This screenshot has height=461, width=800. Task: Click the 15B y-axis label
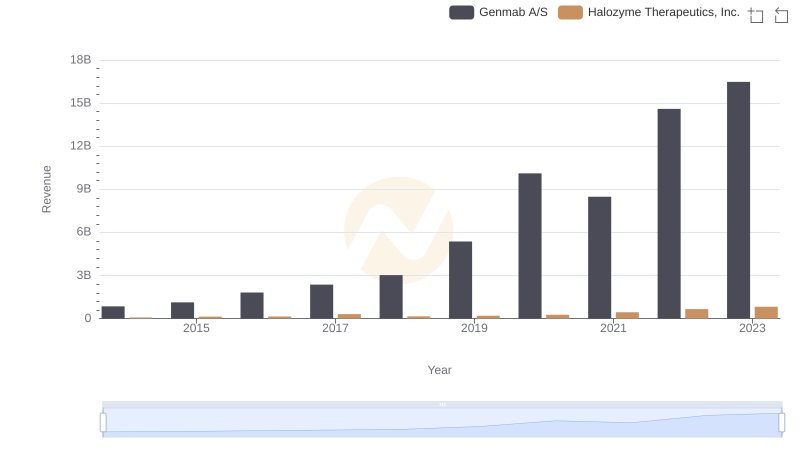tap(81, 103)
